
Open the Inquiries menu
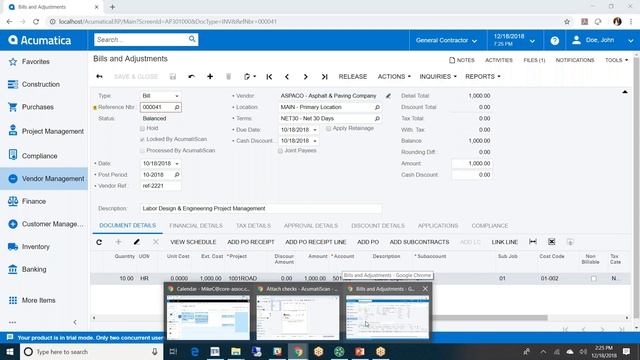coord(438,76)
